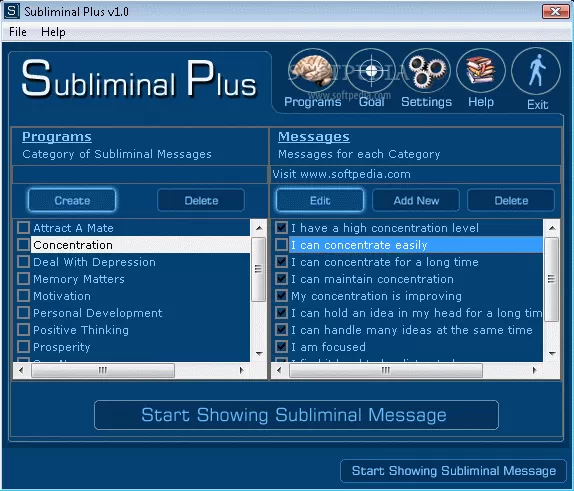Click Programs list vertical scrollbar thumb
Screen dimensions: 574x491
pos(259,269)
